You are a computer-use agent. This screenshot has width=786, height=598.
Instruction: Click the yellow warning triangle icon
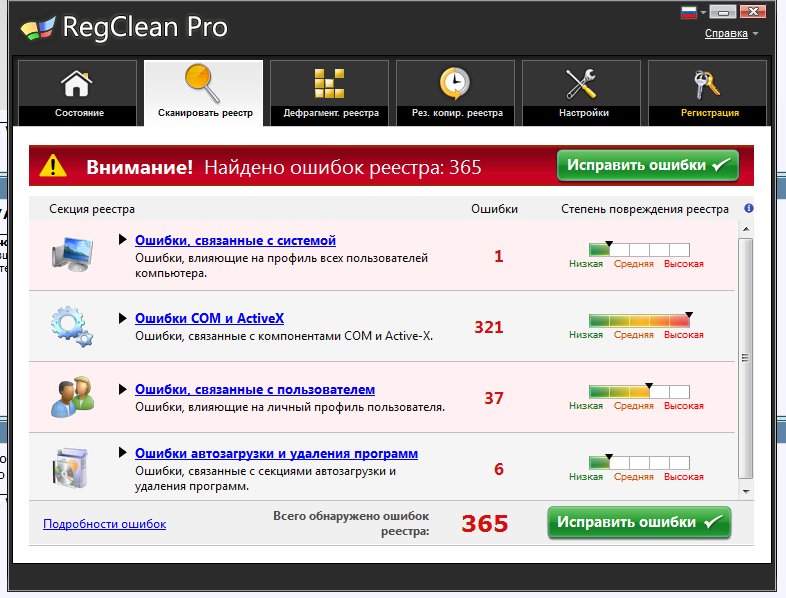53,166
